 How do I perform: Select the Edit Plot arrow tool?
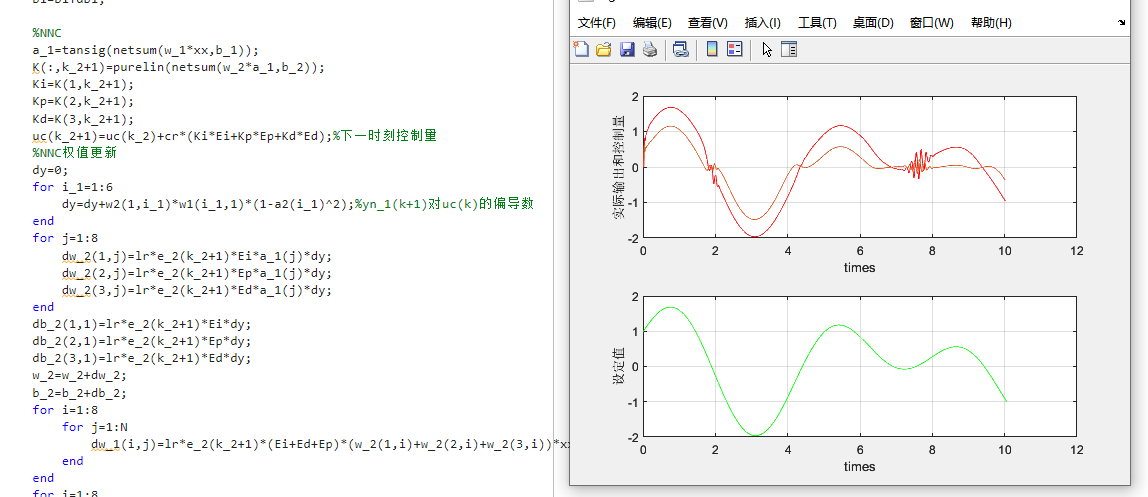[x=767, y=49]
